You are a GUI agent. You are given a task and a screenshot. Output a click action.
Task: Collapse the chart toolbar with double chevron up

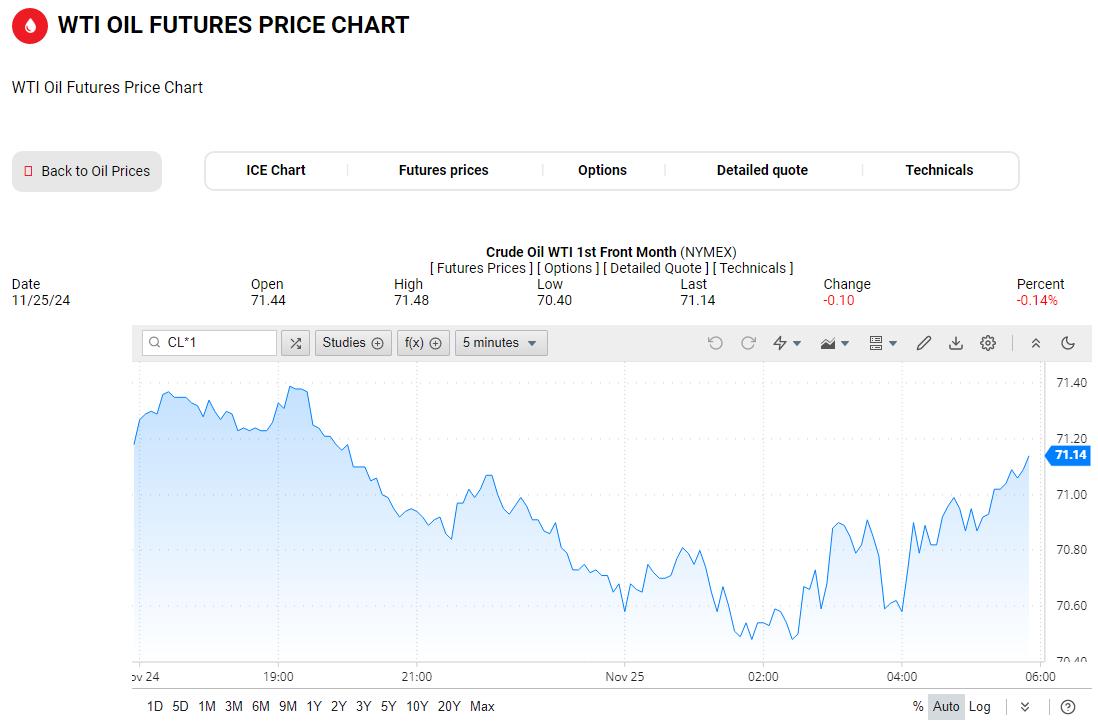coord(1036,343)
